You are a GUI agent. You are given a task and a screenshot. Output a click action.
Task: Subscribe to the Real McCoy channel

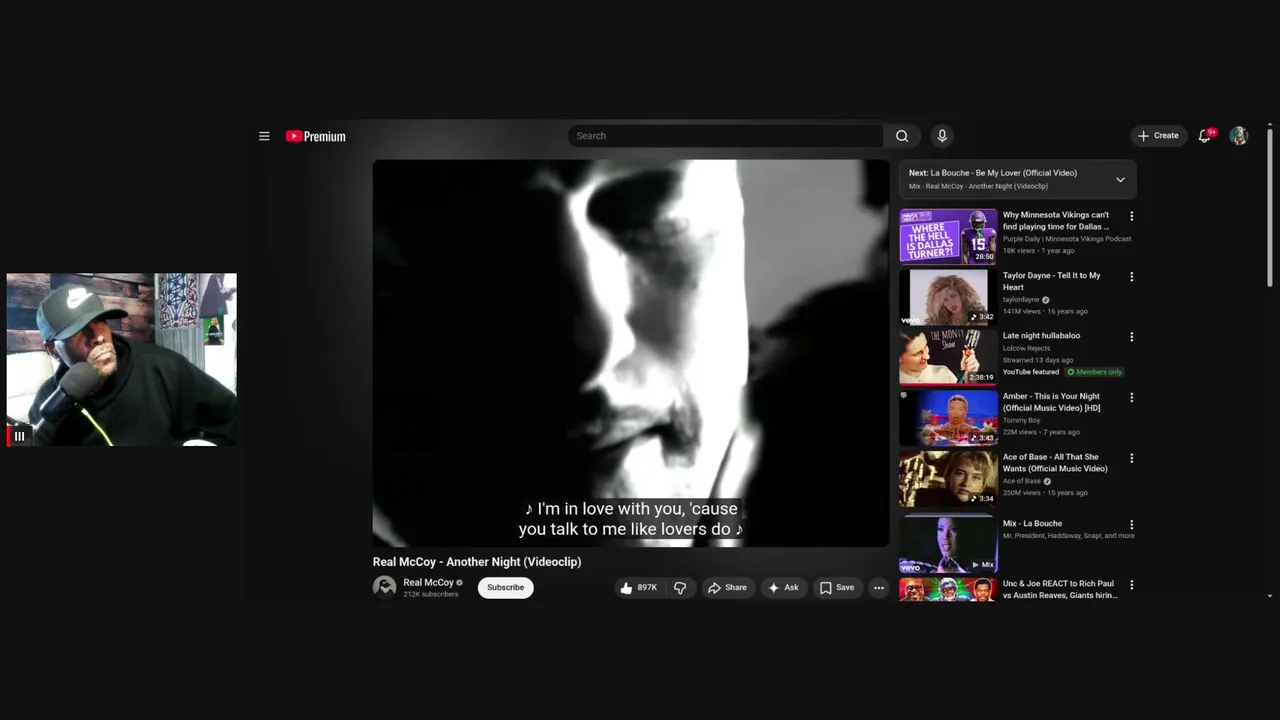click(506, 588)
